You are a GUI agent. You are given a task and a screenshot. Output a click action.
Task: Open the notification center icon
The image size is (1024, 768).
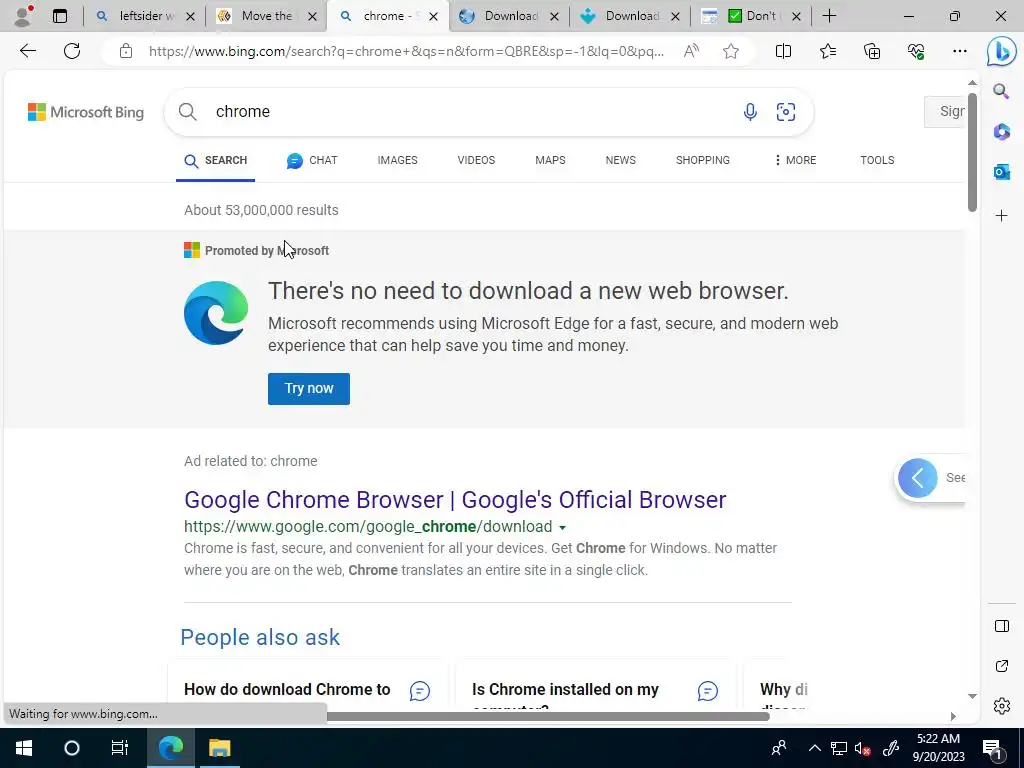coord(992,748)
